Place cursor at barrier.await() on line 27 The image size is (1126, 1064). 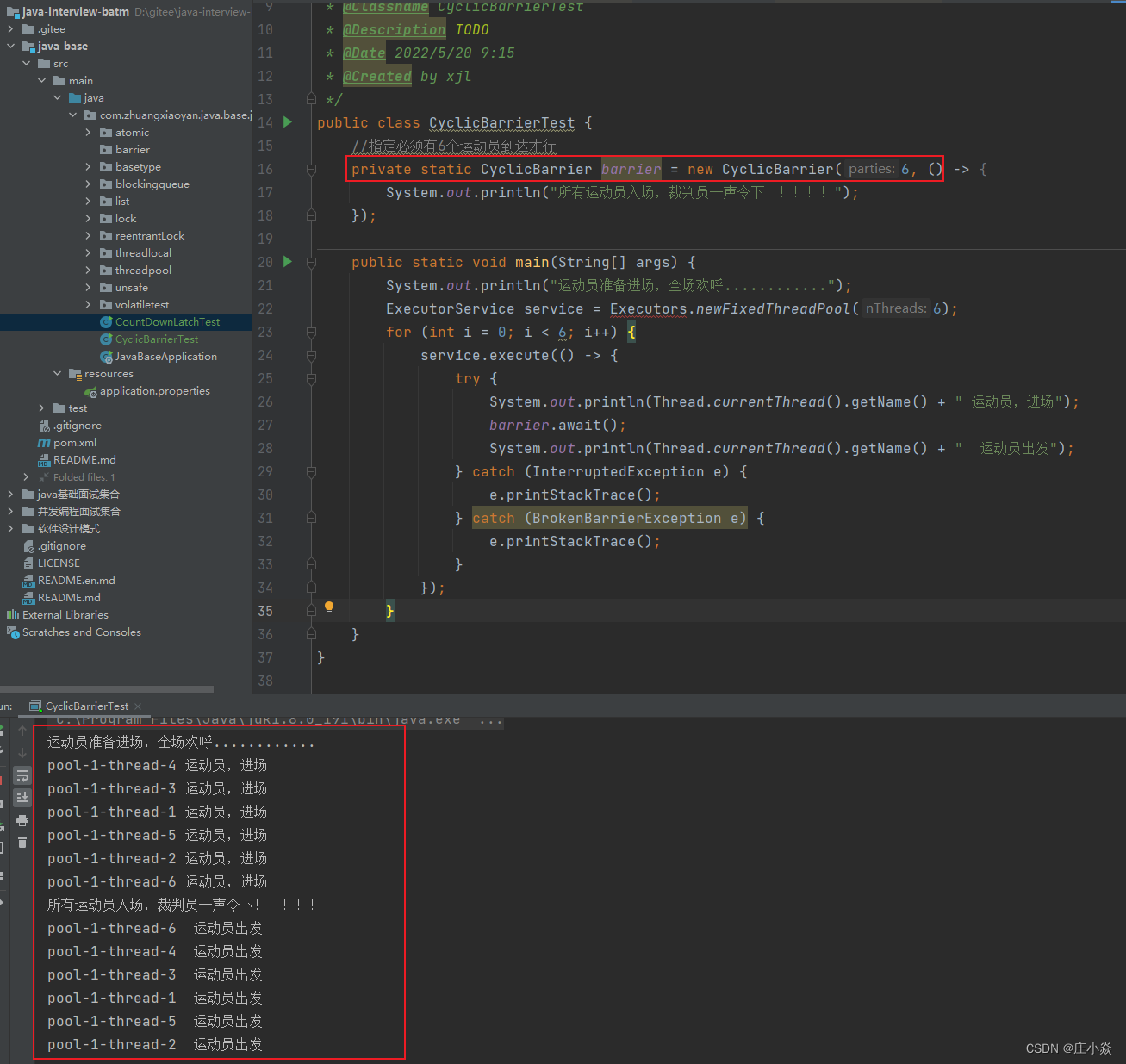tap(557, 426)
